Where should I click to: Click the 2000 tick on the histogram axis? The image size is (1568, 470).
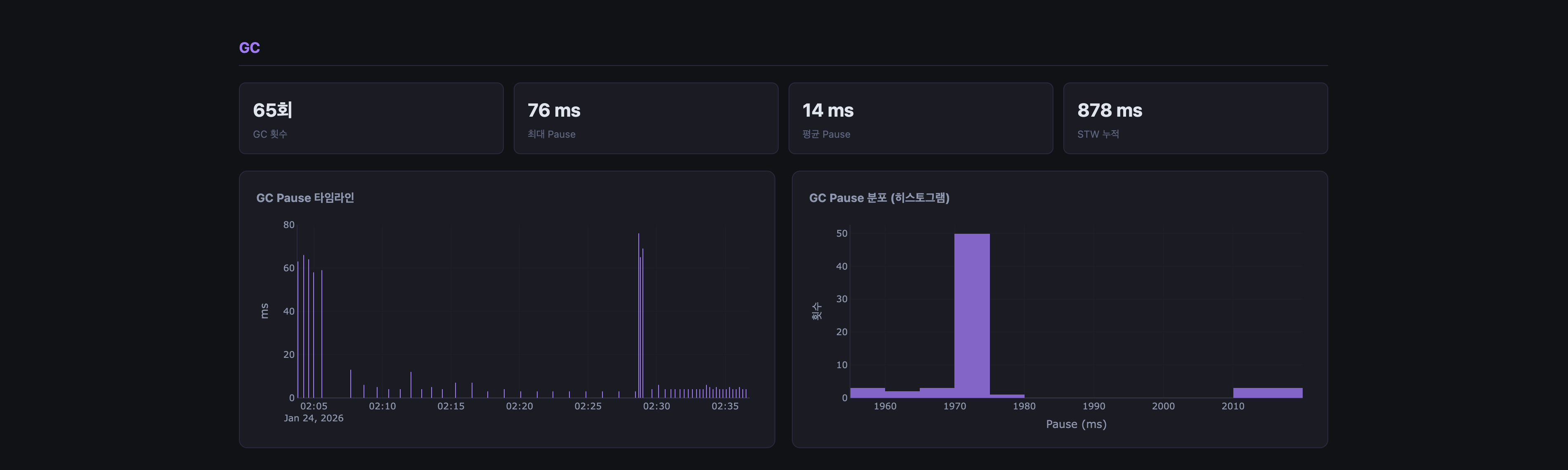[x=1163, y=406]
